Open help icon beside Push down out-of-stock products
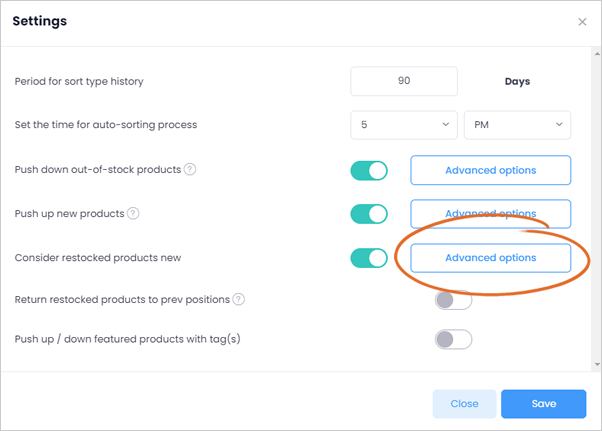 [x=190, y=169]
